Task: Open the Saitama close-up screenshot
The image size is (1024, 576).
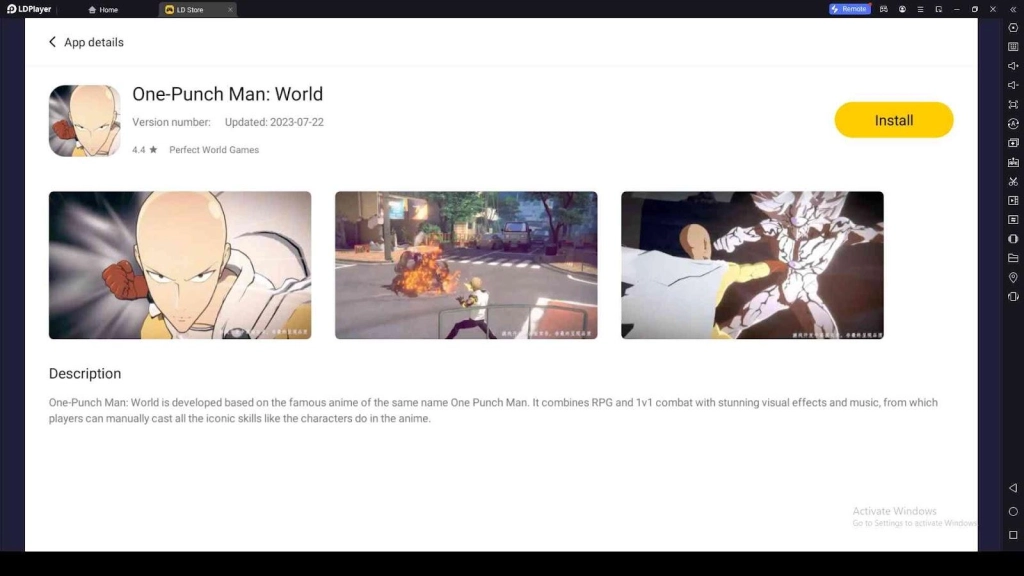Action: 180,265
